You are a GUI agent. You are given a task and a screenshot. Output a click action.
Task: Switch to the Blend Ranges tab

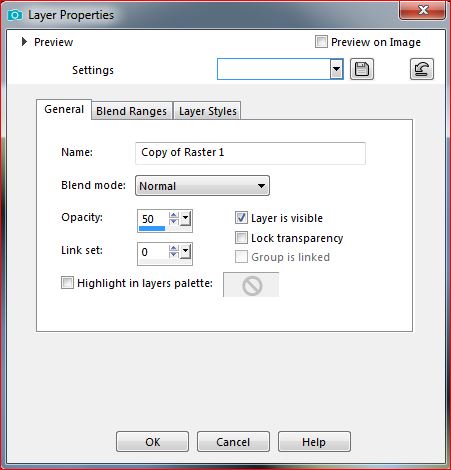(x=131, y=111)
